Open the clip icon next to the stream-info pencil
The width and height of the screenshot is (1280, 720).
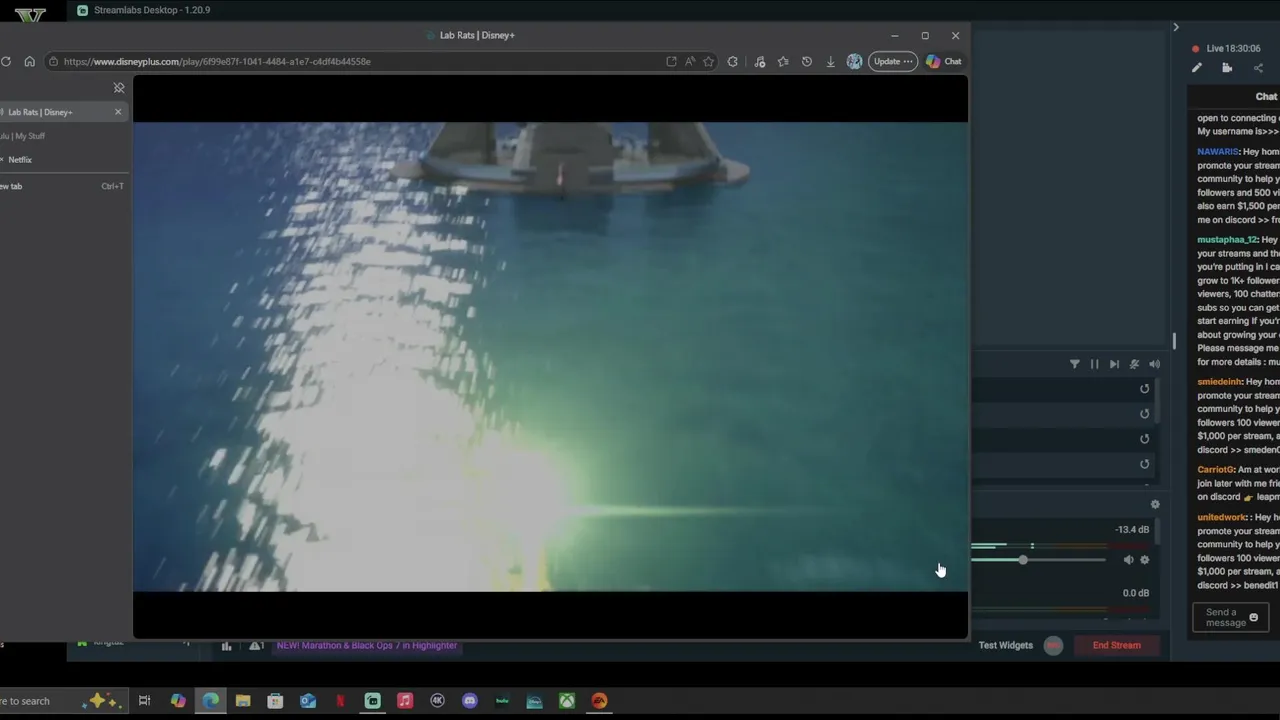(1227, 68)
